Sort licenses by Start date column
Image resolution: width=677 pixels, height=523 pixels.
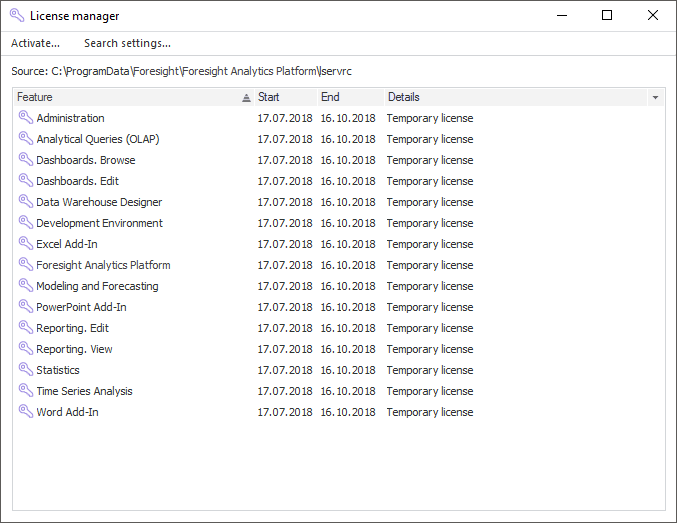pos(284,97)
